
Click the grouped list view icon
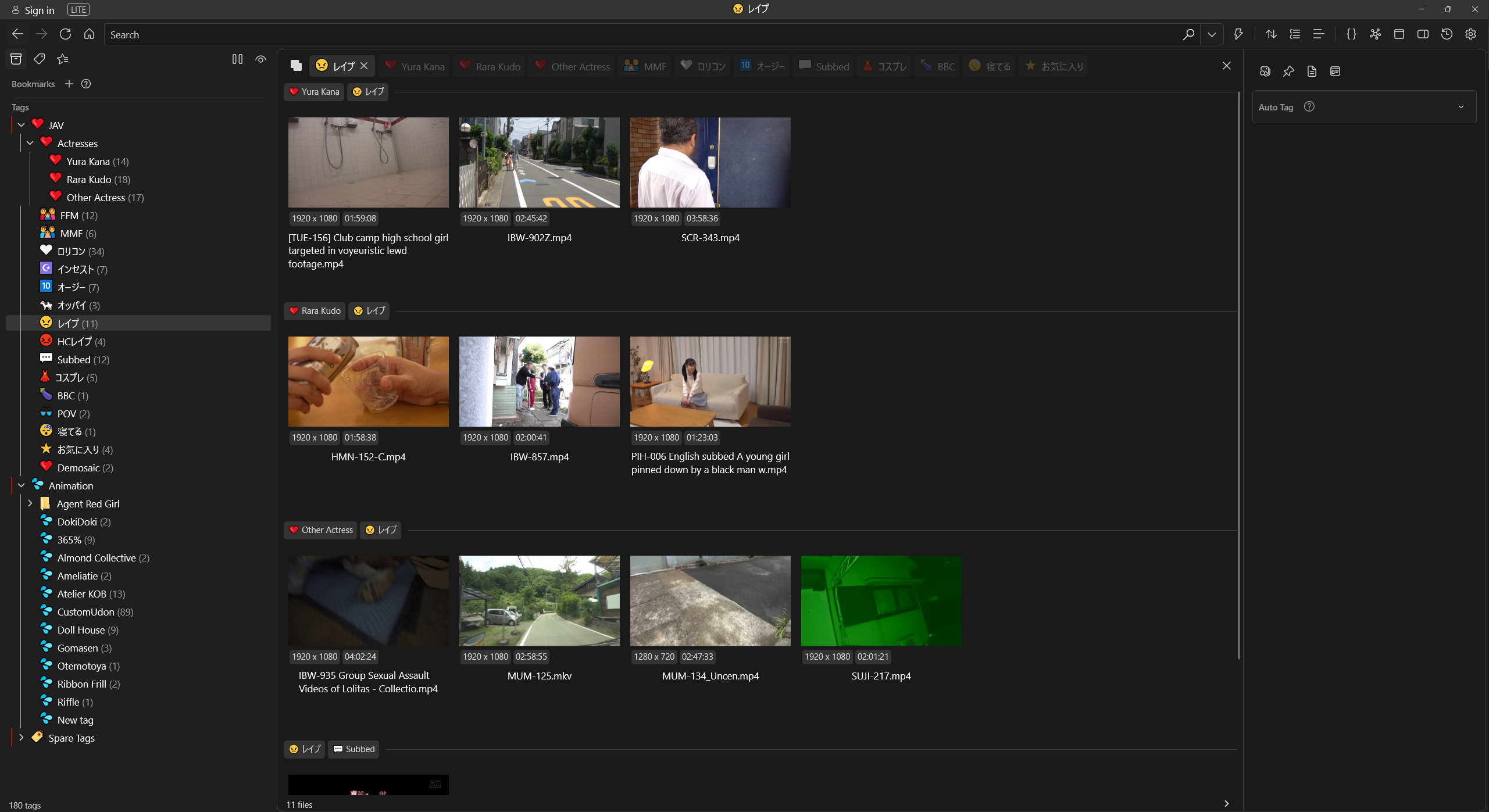pyautogui.click(x=1295, y=34)
